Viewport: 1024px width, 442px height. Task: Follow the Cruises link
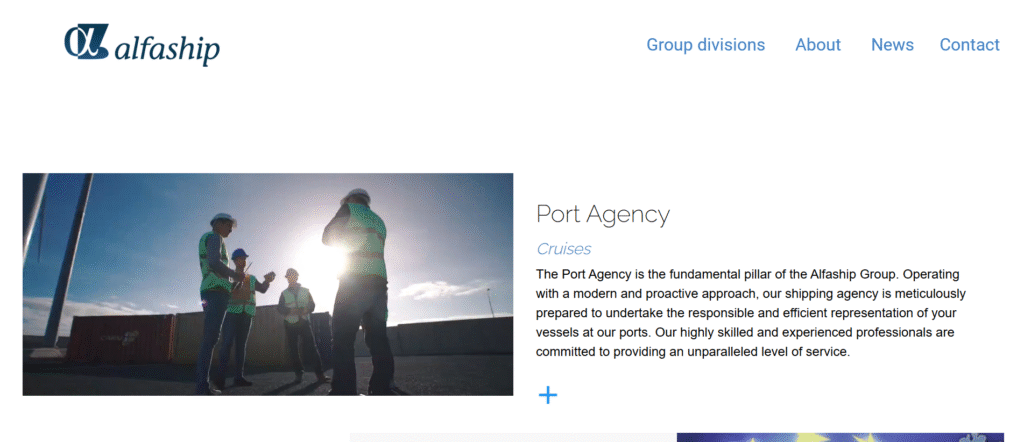[564, 249]
